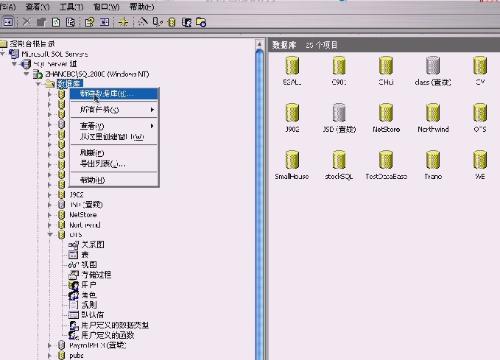Select 控制台根目录 root in tree

32,43
